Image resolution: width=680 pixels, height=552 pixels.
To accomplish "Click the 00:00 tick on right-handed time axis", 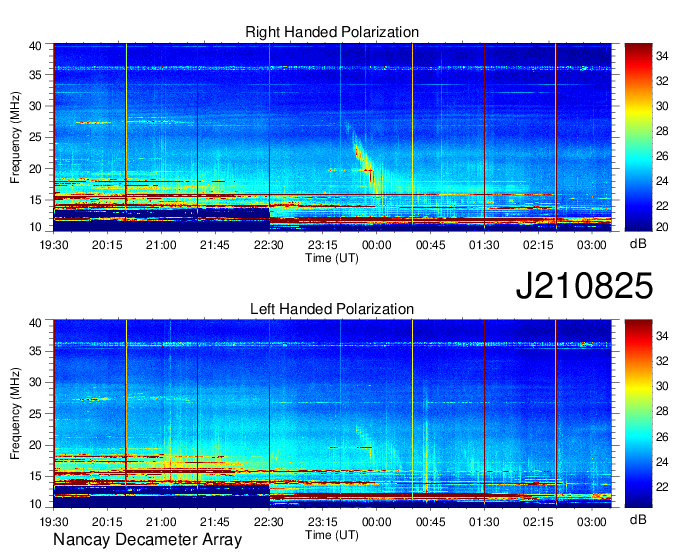I will click(x=376, y=245).
